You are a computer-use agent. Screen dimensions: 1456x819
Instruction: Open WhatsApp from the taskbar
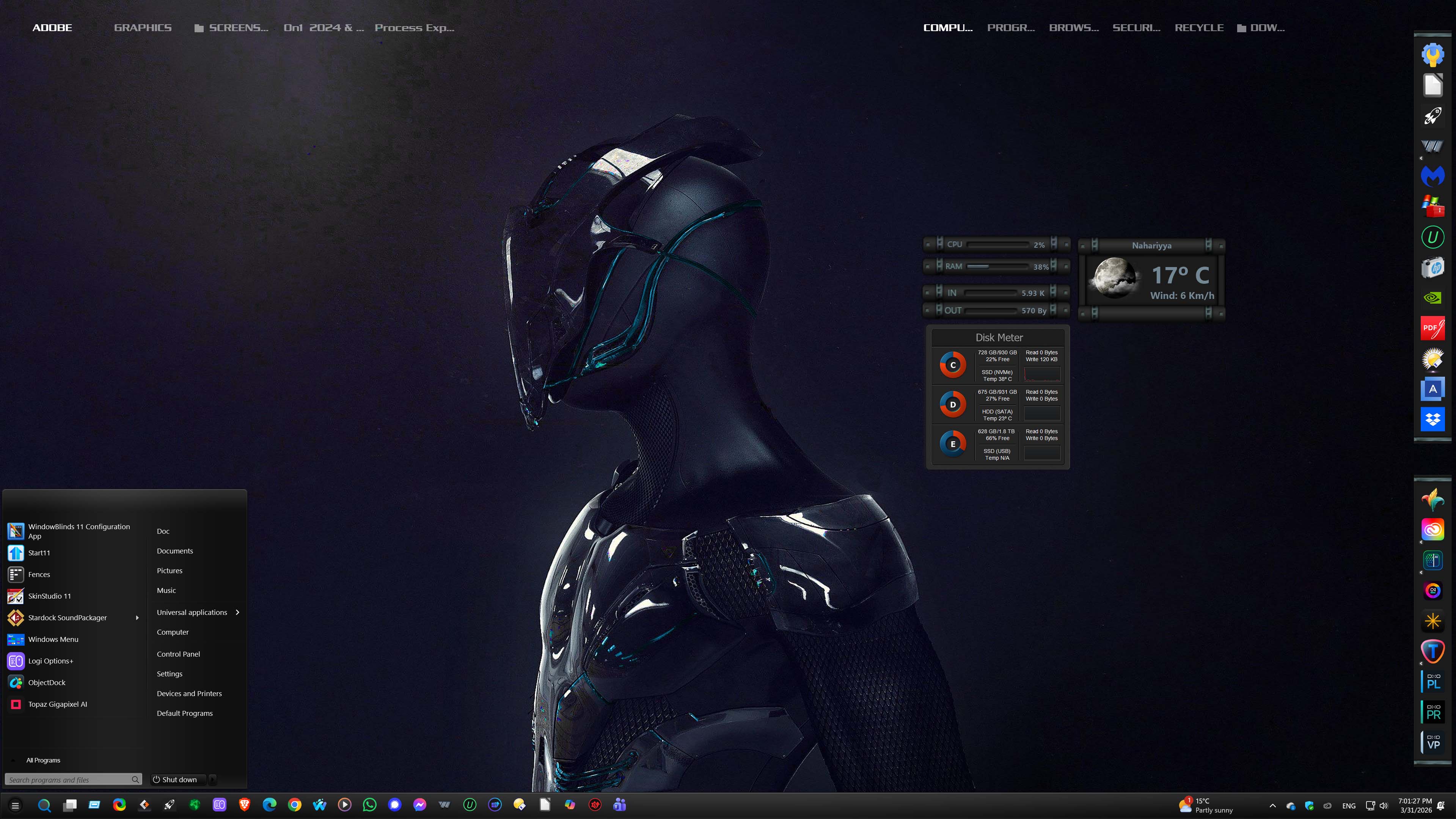click(x=370, y=805)
